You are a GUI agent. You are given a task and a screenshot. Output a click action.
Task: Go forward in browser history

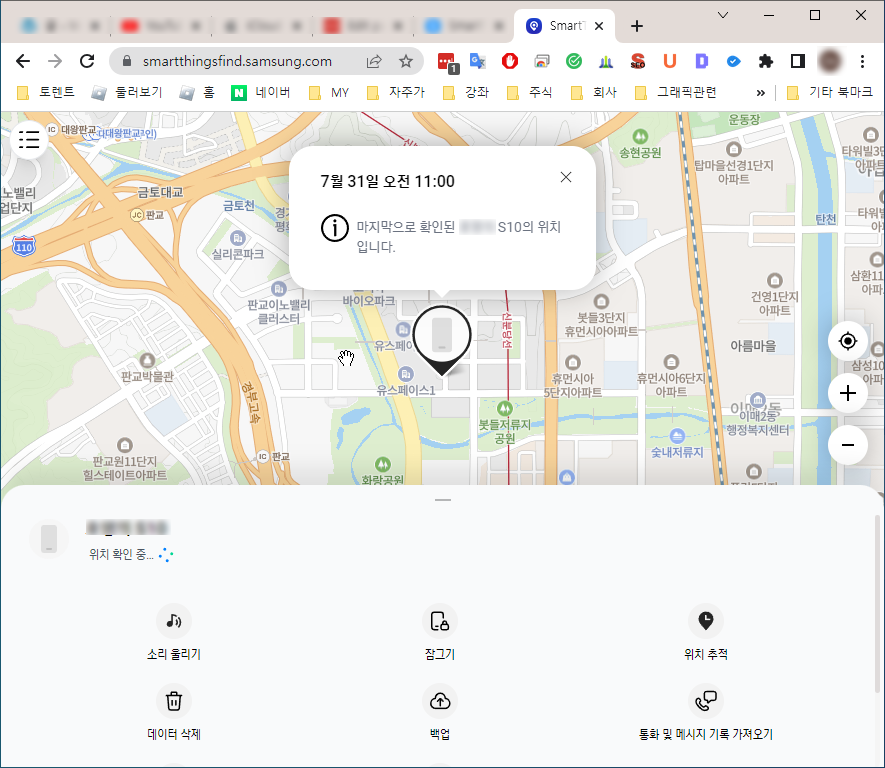(x=55, y=61)
